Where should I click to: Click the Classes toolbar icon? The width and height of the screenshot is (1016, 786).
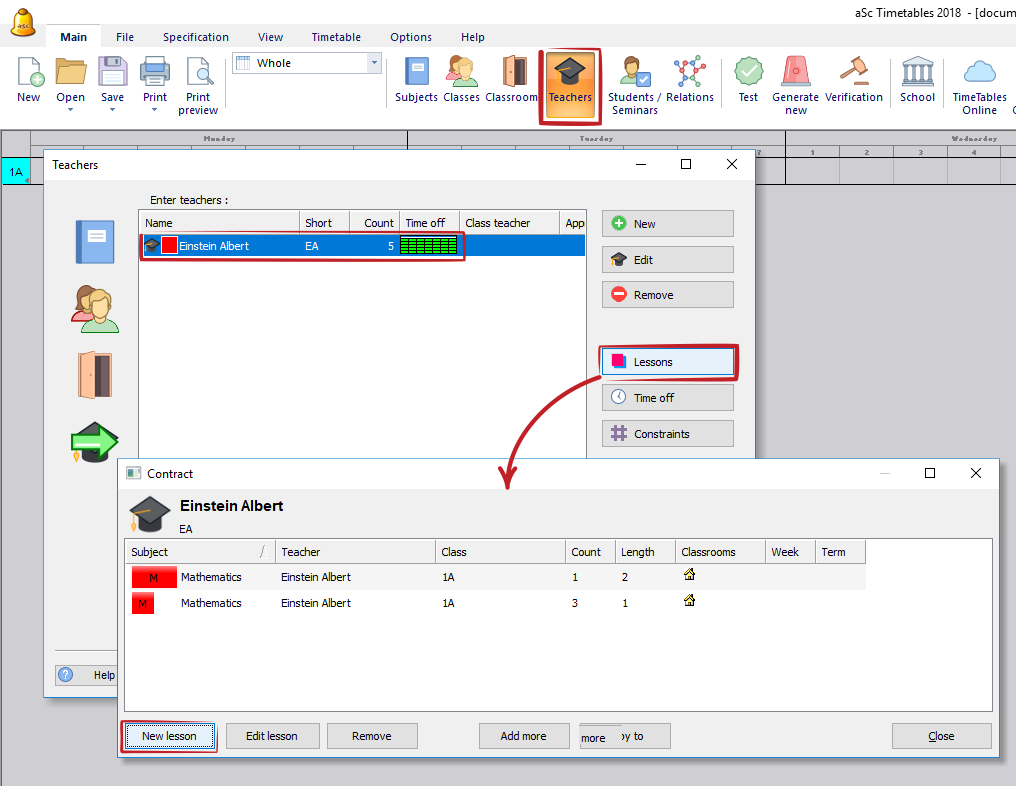(461, 79)
